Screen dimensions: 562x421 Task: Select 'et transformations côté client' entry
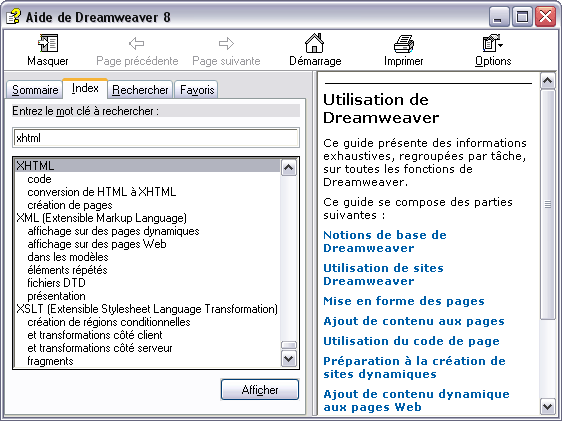(x=95, y=335)
